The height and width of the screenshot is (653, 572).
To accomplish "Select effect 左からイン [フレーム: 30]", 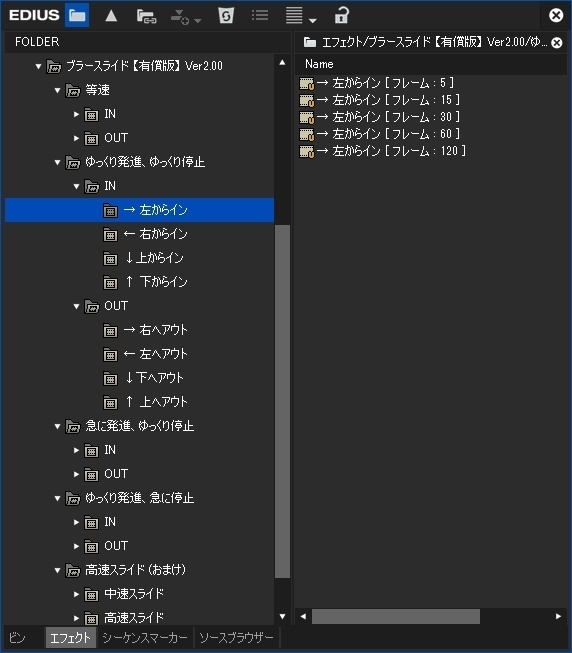I will coord(380,117).
